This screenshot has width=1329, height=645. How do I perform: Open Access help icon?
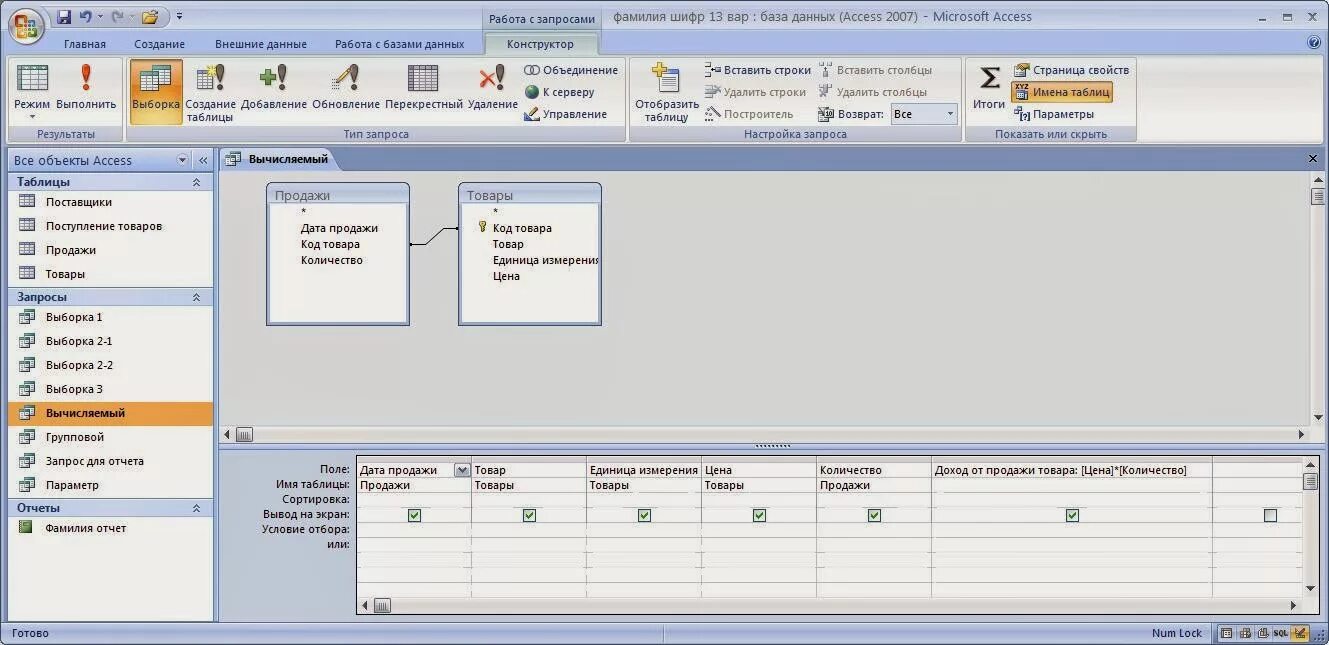[1314, 43]
